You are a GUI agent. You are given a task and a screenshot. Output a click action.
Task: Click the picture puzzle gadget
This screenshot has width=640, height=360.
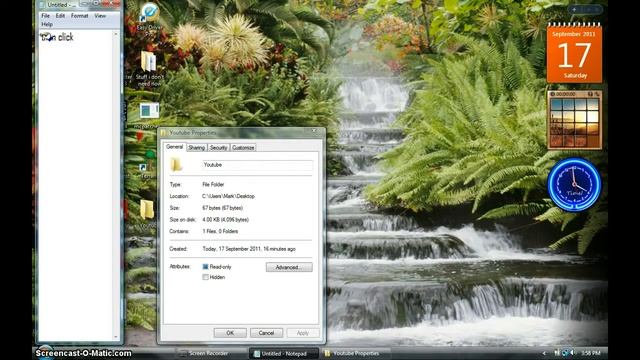574,120
